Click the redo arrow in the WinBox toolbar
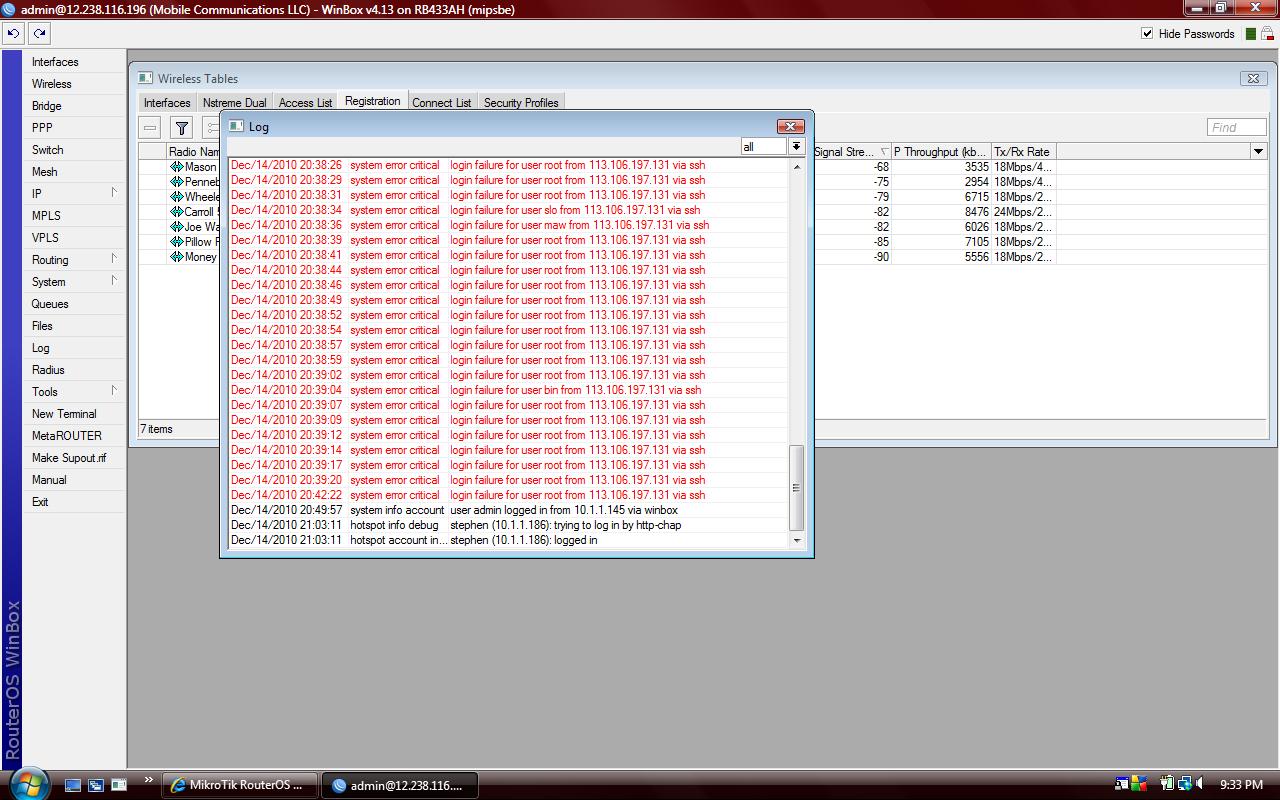 click(x=38, y=33)
